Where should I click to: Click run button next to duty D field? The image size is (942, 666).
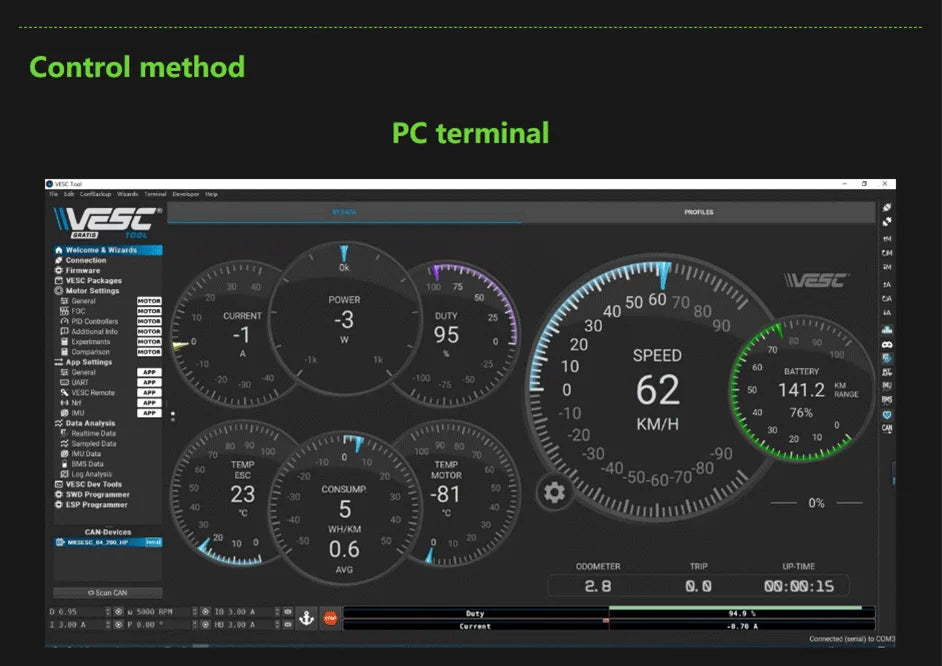(x=118, y=611)
